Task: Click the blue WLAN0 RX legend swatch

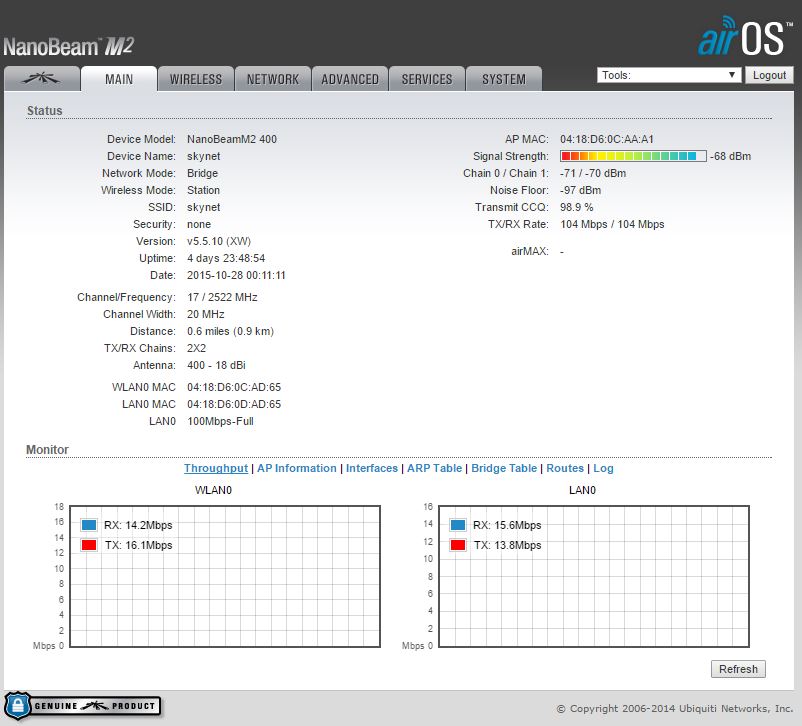Action: point(89,525)
